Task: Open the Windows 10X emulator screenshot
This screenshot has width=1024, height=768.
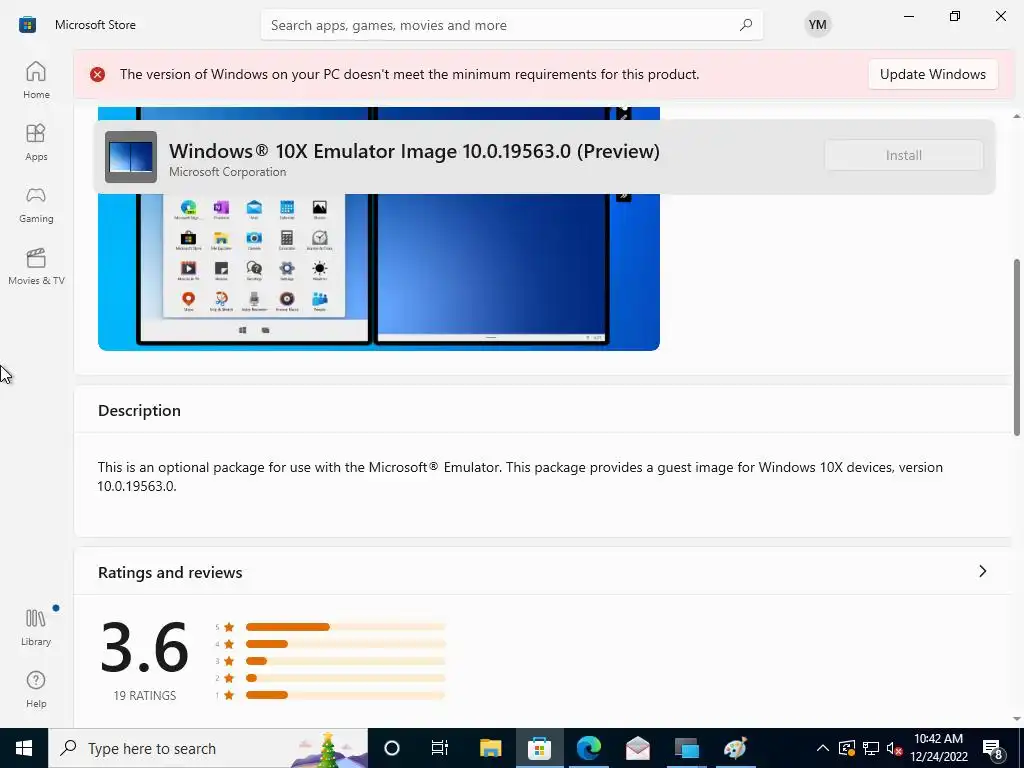Action: pos(379,274)
